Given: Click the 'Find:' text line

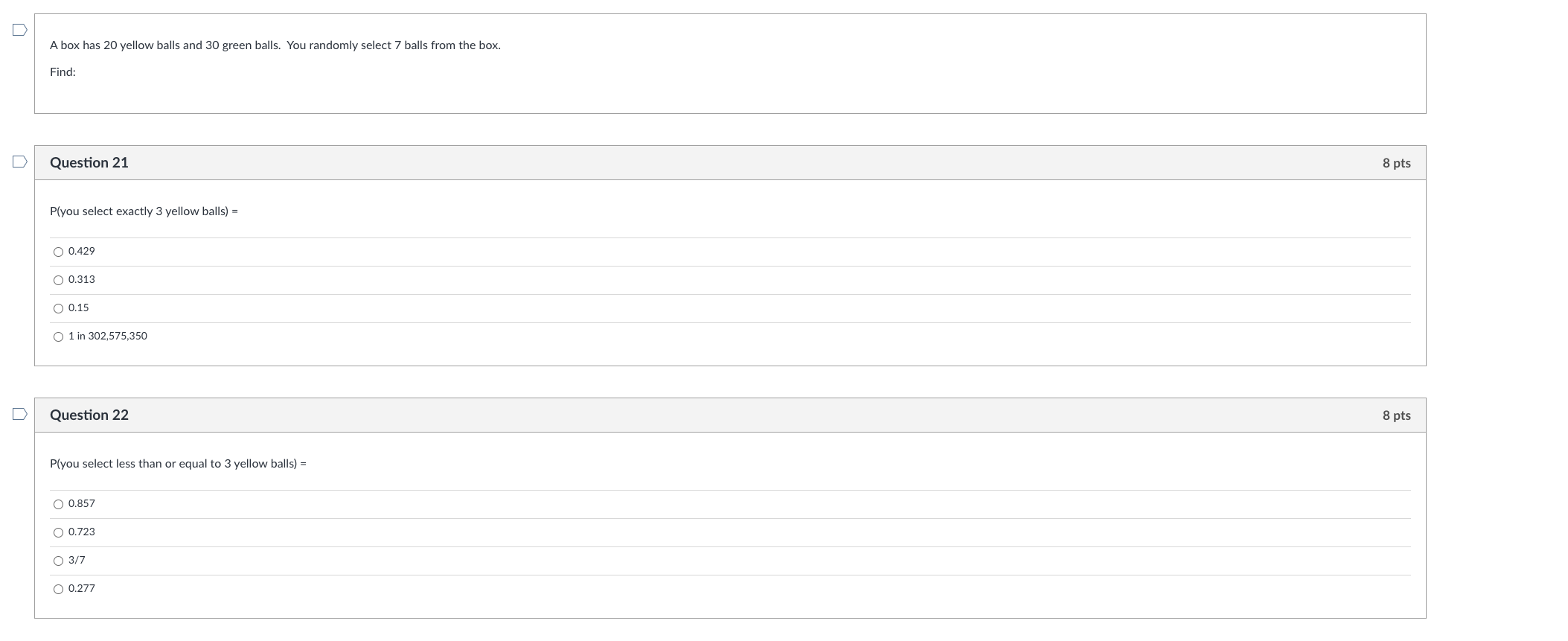Looking at the screenshot, I should tap(63, 72).
